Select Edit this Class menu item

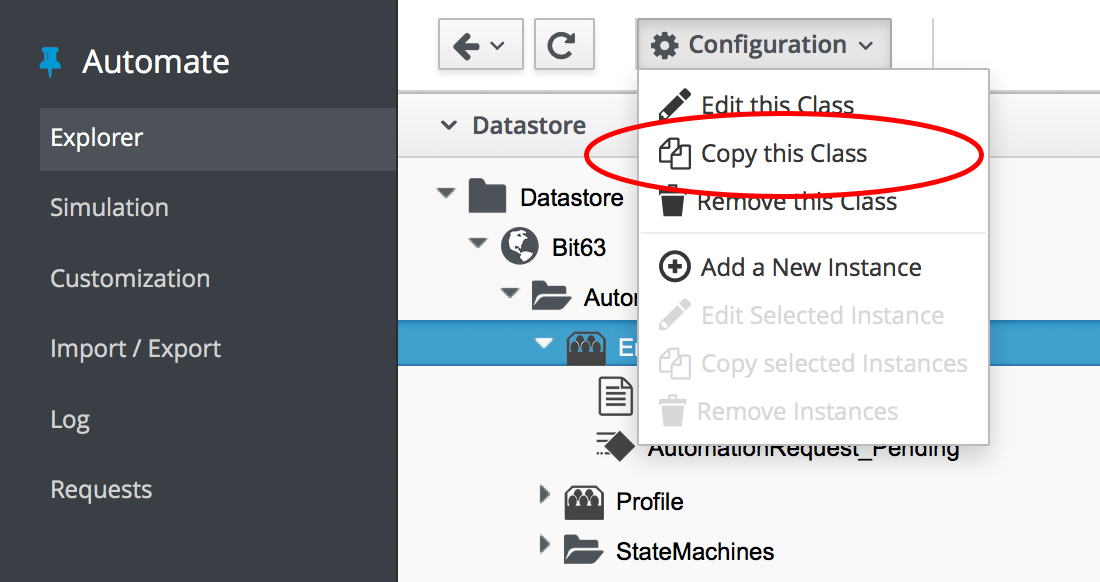click(x=777, y=105)
